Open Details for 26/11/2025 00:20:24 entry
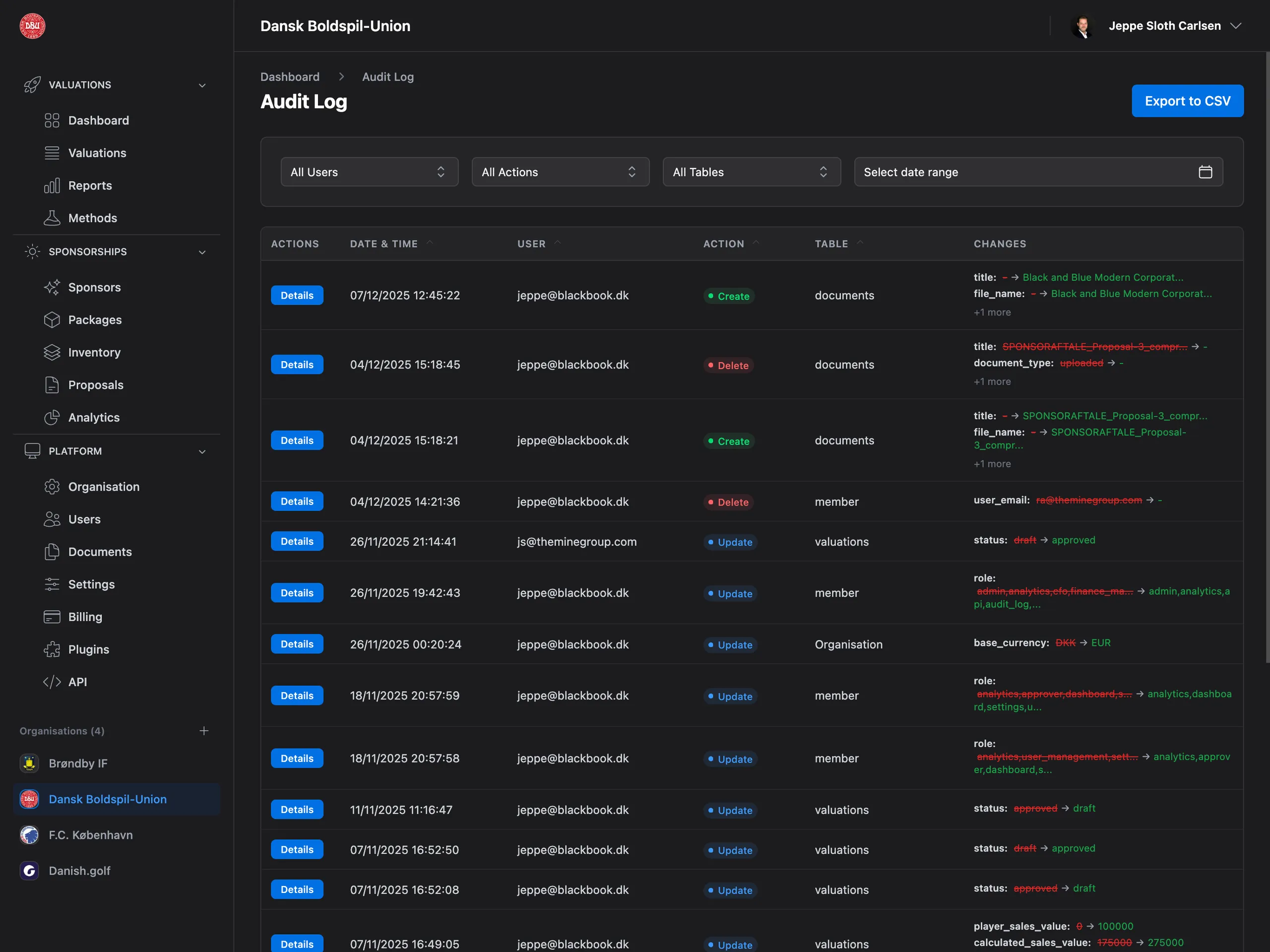This screenshot has width=1270, height=952. (297, 644)
